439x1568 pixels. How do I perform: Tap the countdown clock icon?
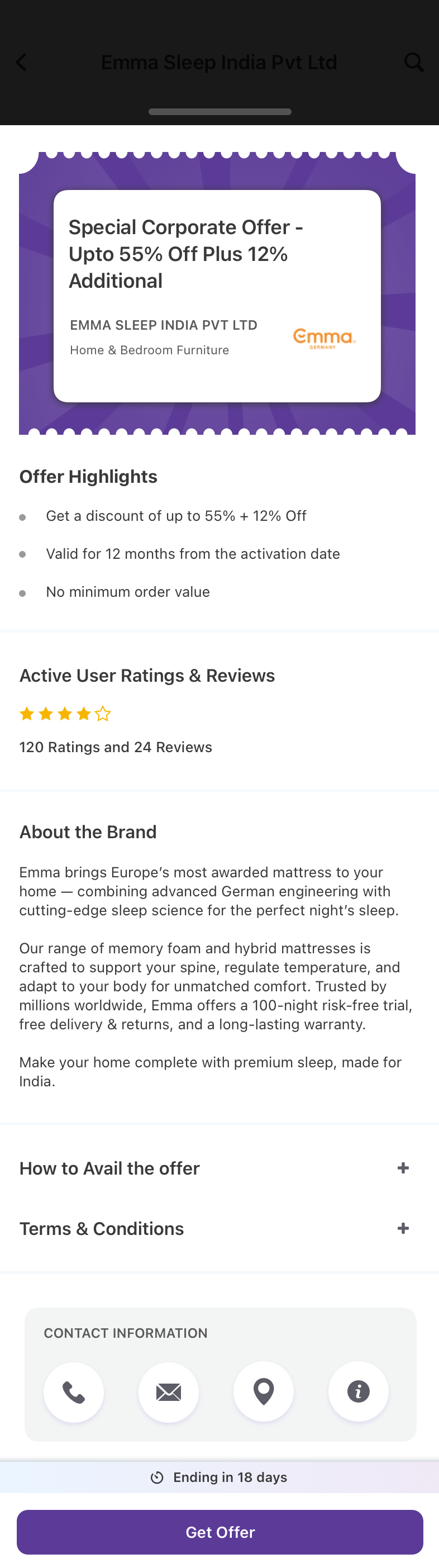[157, 1477]
